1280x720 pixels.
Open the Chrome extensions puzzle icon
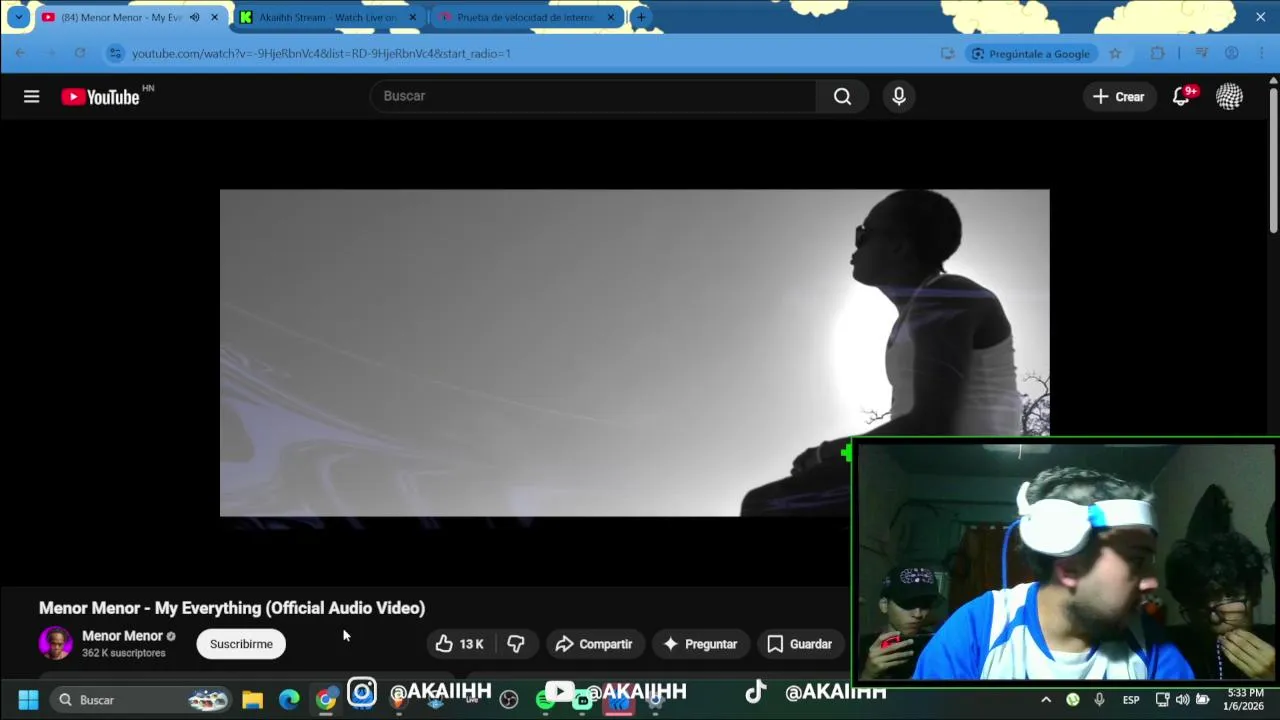[1157, 53]
